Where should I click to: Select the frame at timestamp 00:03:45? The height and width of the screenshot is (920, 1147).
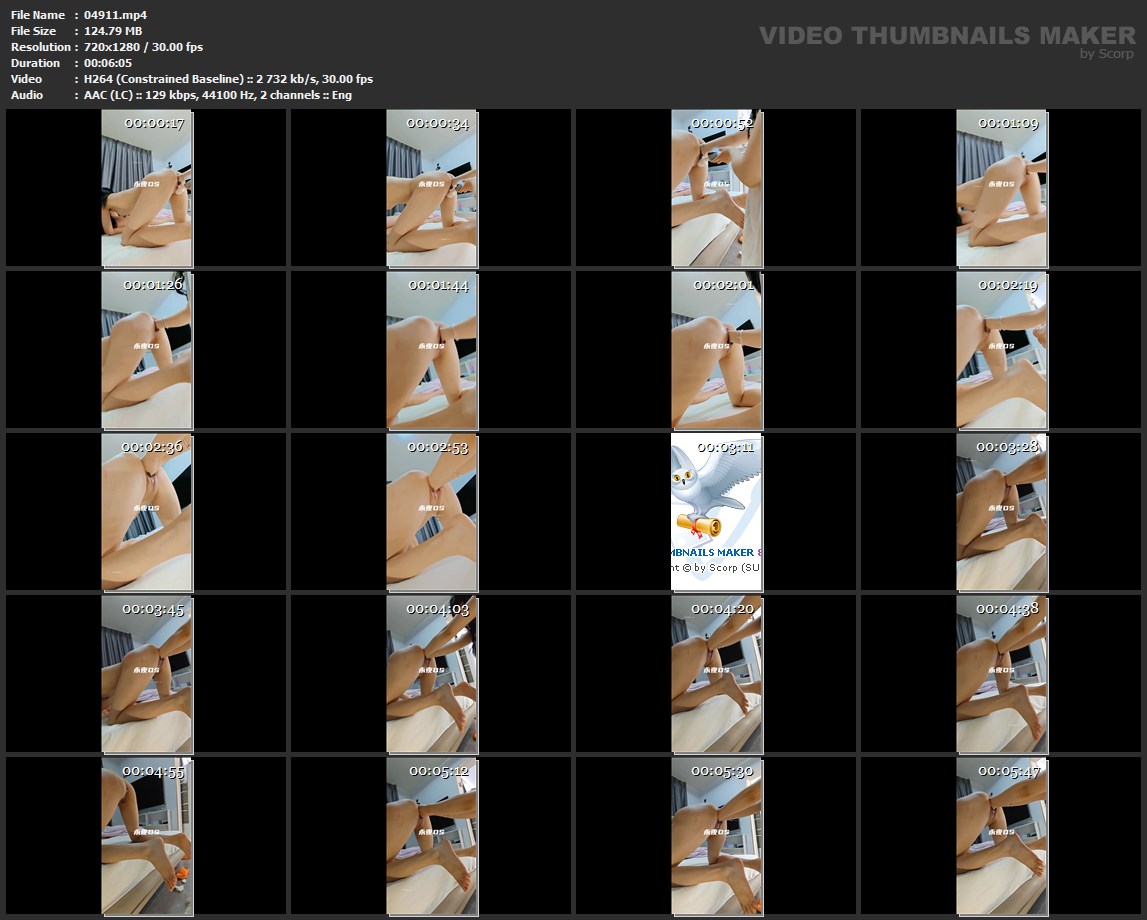(146, 674)
